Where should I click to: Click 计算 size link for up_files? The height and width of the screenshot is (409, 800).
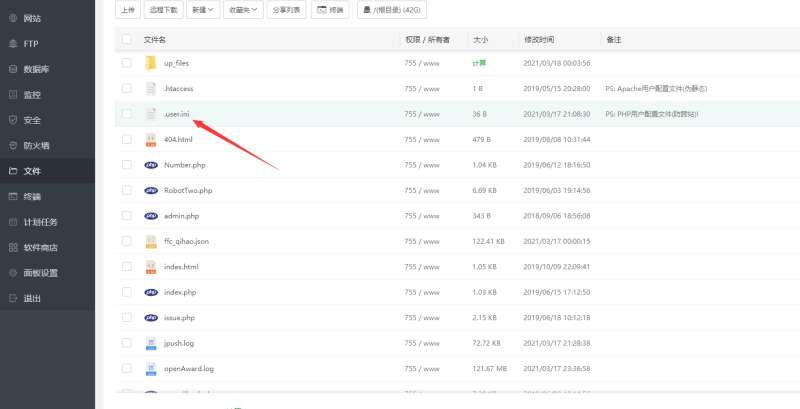tap(479, 63)
